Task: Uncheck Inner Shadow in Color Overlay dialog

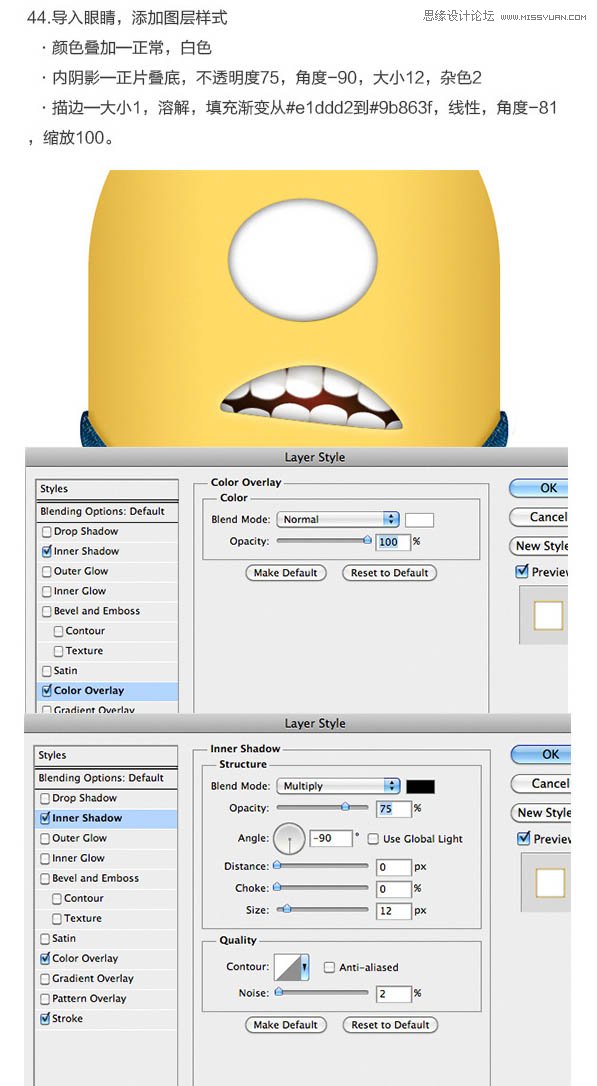Action: 46,551
